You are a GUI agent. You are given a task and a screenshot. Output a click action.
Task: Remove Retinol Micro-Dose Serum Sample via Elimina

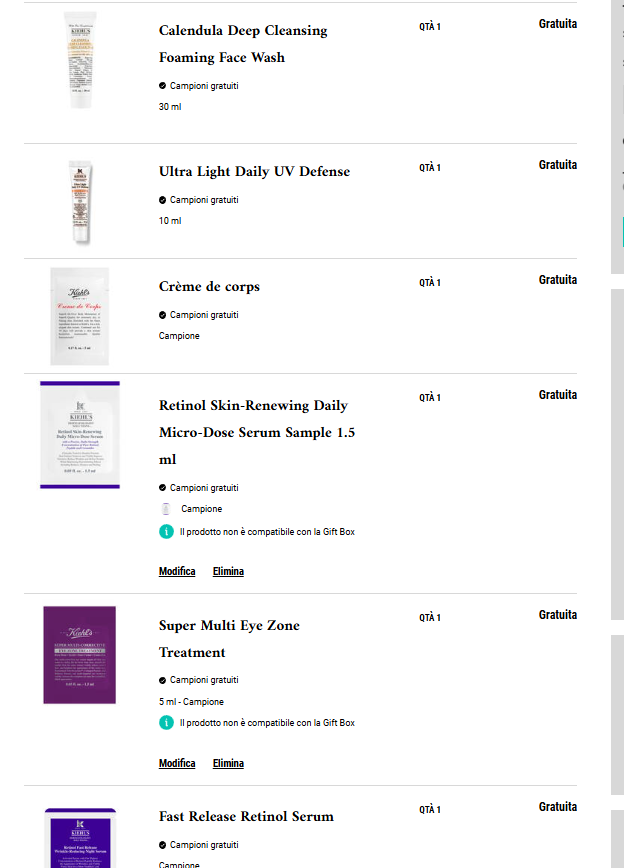[x=228, y=571]
